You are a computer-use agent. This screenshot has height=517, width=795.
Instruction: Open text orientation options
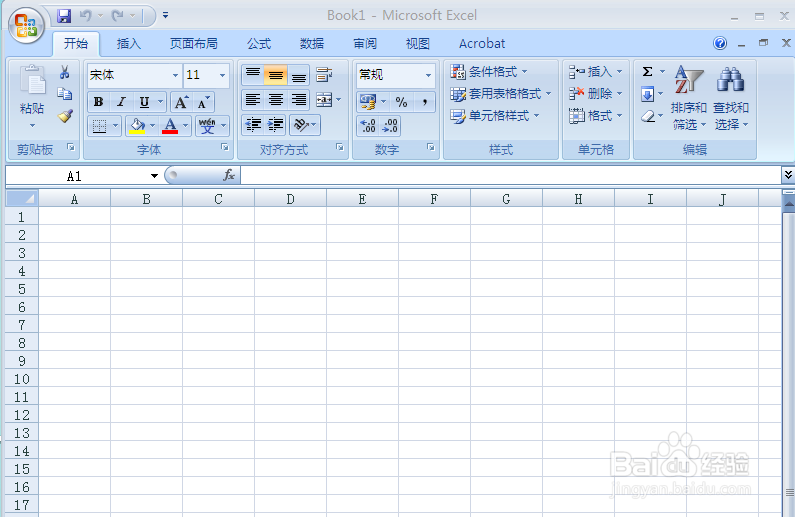pos(305,125)
